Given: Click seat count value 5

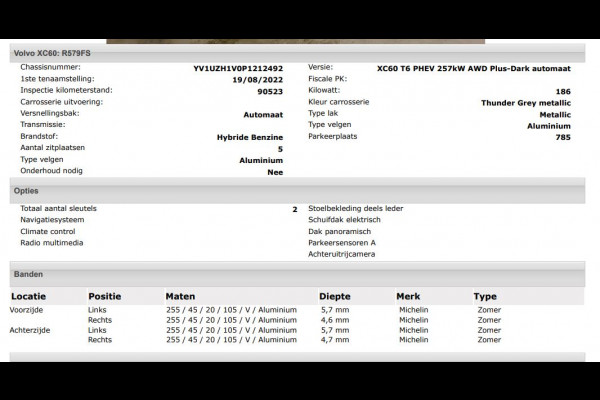Looking at the screenshot, I should click(x=280, y=149).
